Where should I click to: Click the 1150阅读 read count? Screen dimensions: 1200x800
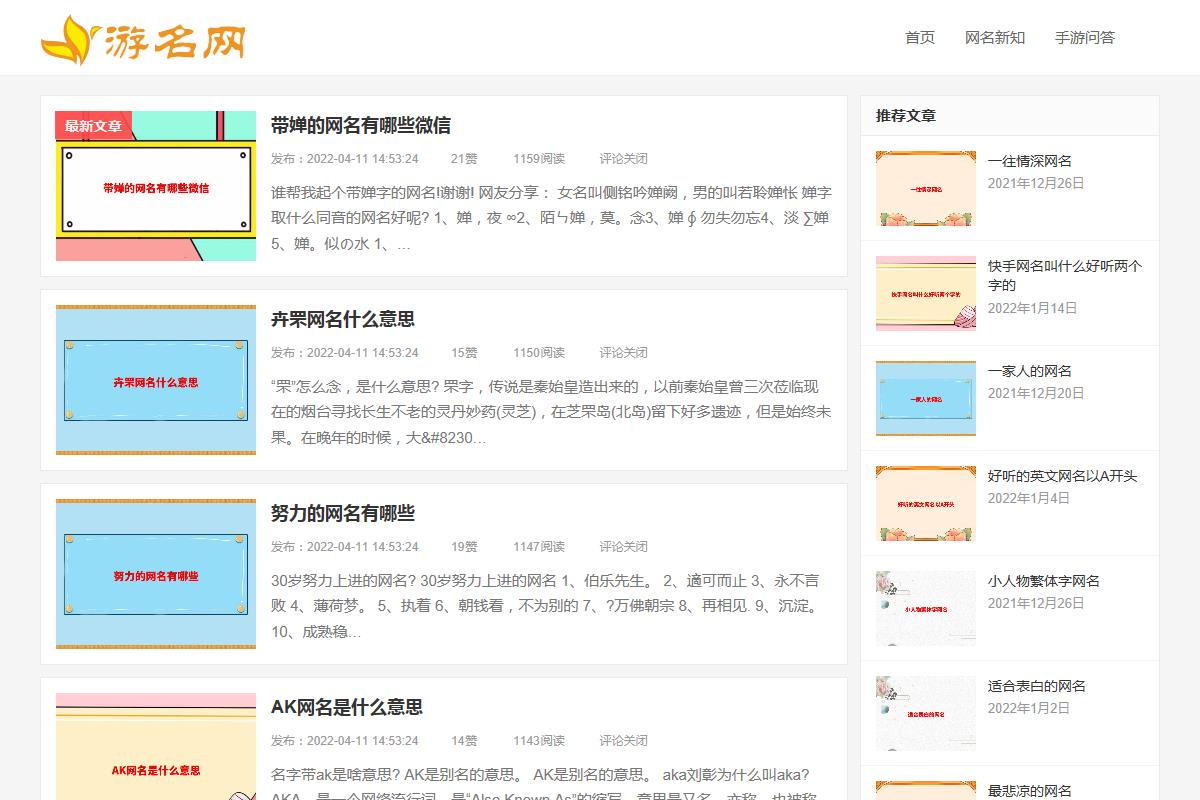539,352
